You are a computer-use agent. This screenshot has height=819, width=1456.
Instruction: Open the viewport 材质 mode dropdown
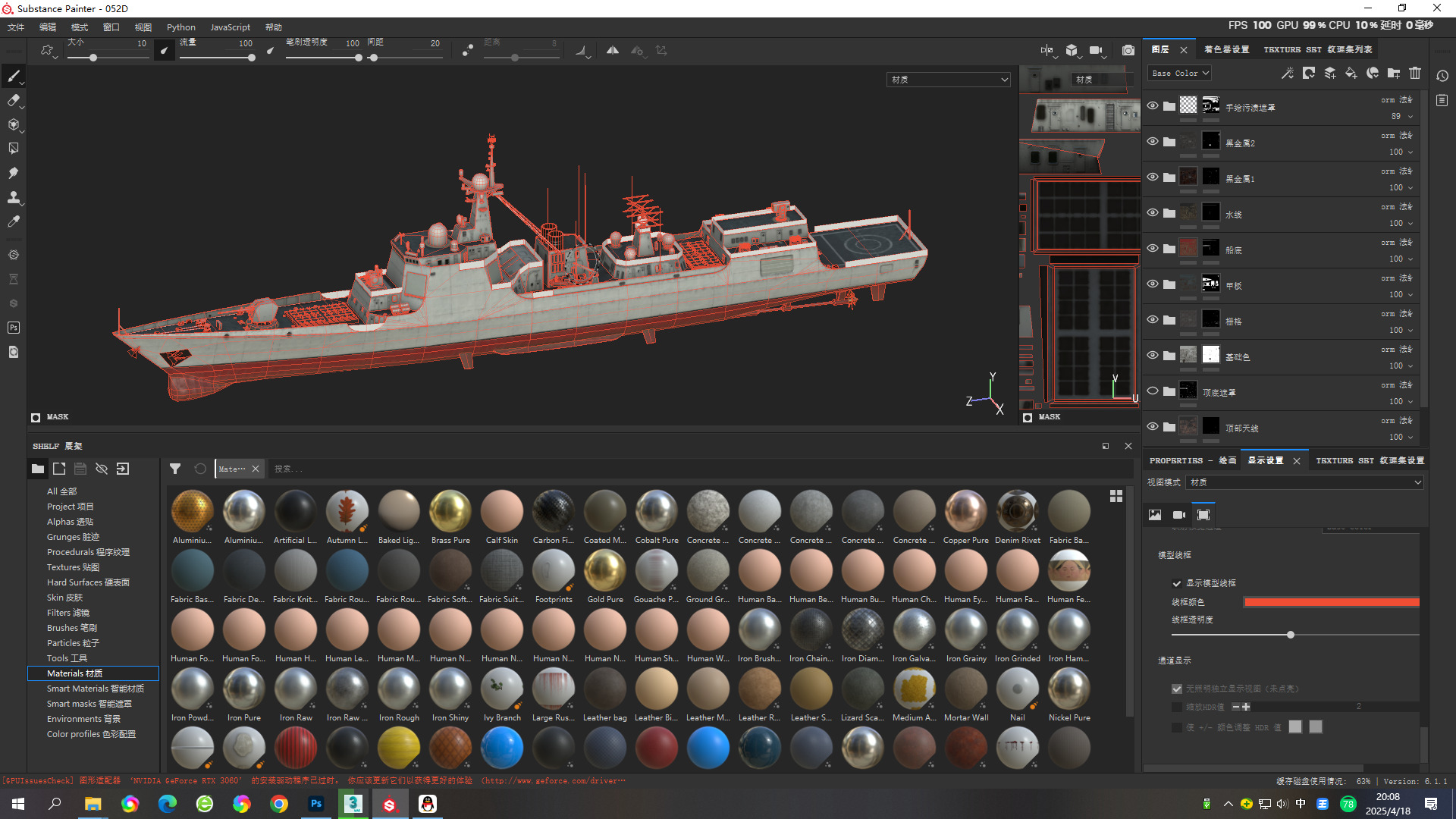[949, 80]
